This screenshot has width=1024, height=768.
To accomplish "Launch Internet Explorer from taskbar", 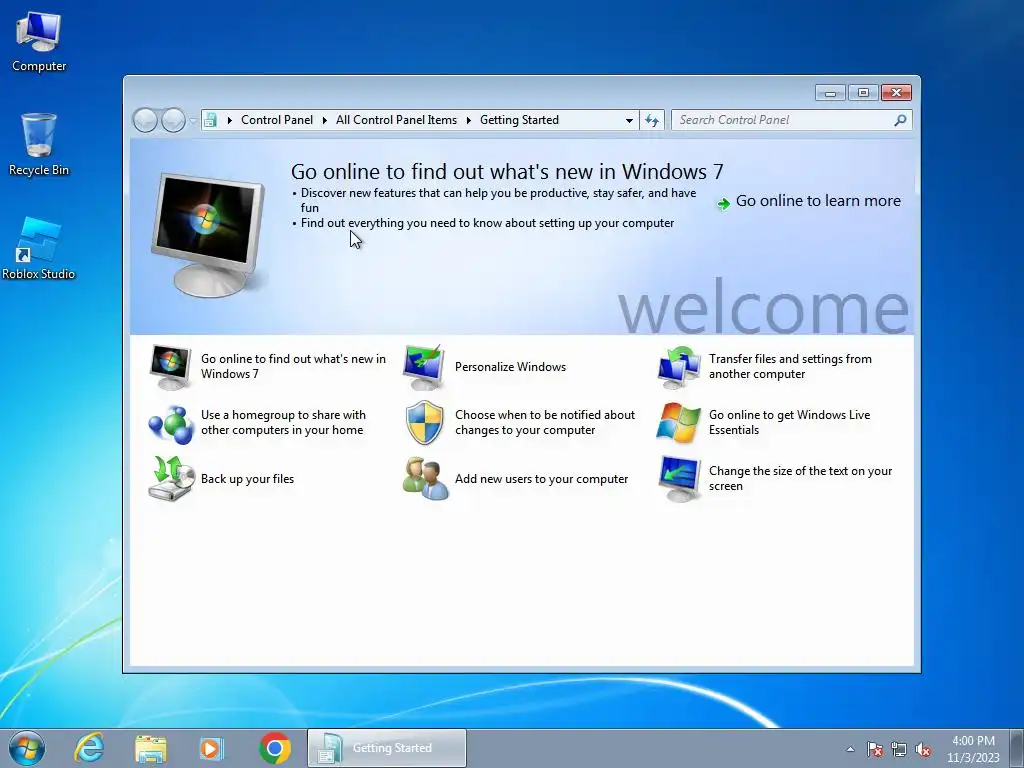I will (89, 748).
